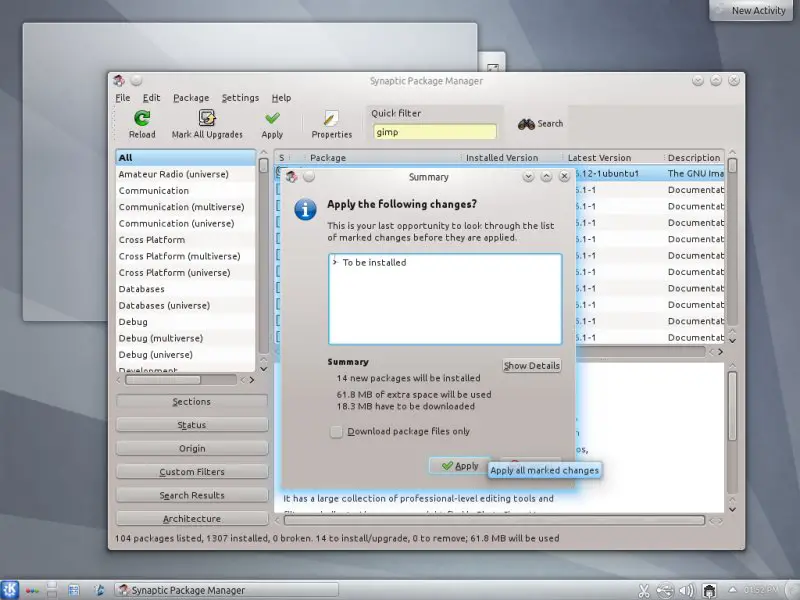Select Communication (multiverse) category
The height and width of the screenshot is (600, 800).
click(186, 207)
